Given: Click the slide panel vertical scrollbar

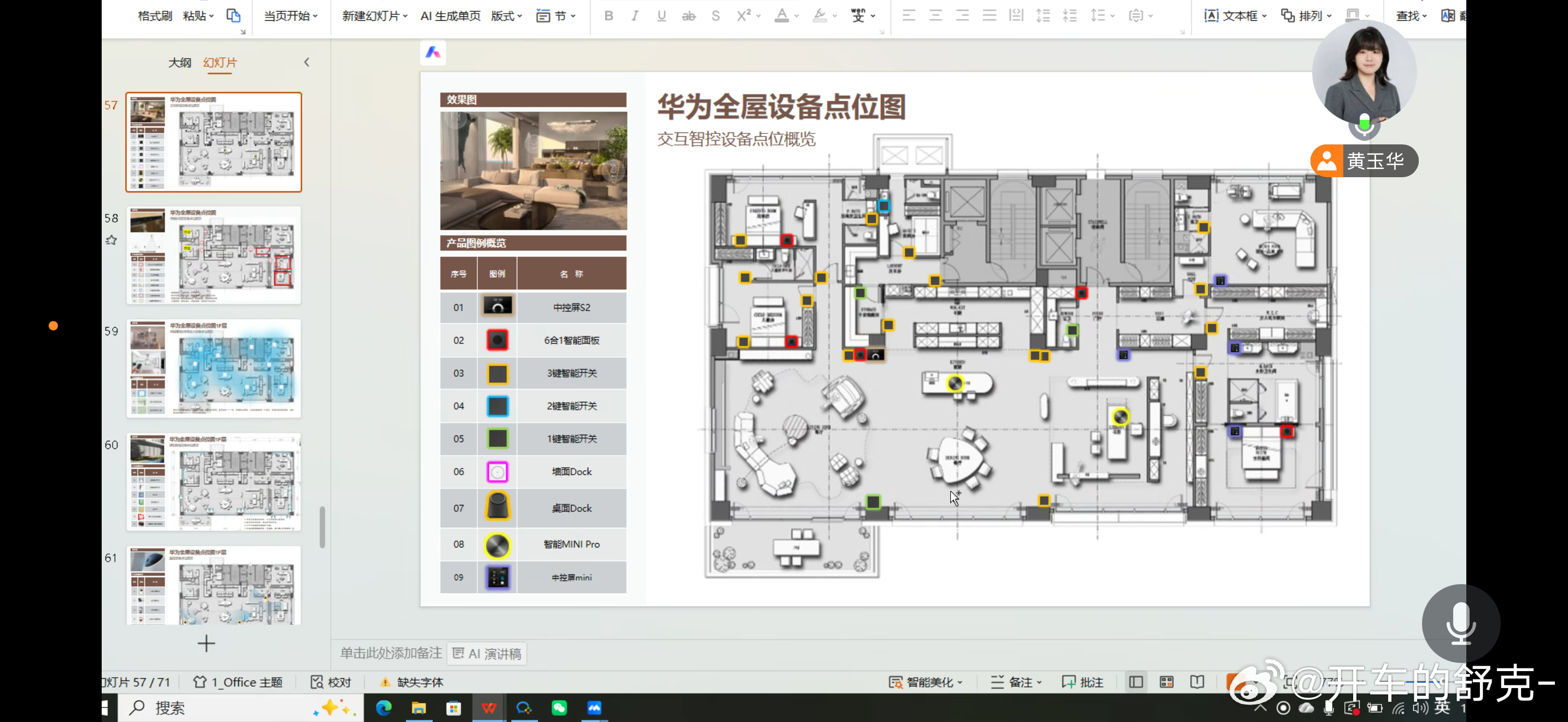Looking at the screenshot, I should click(322, 527).
